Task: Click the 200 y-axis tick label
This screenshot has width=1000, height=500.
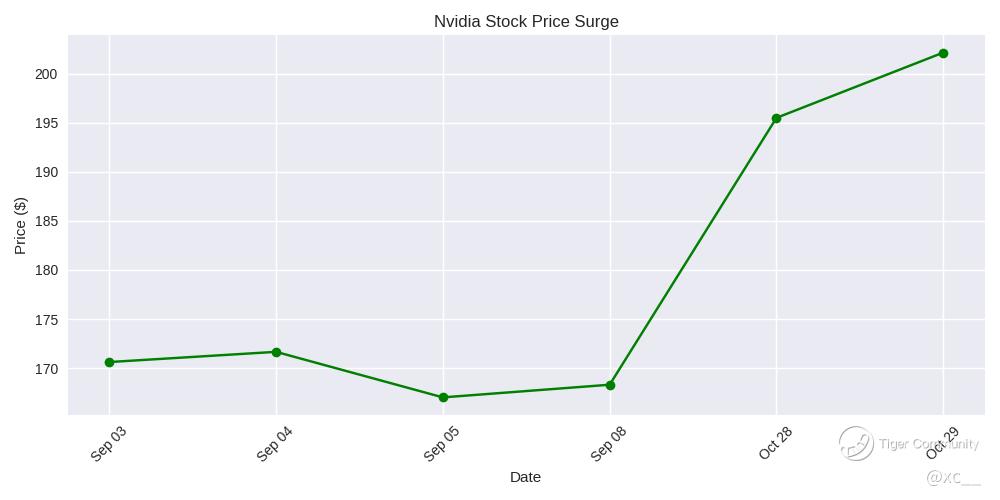Action: 47,74
